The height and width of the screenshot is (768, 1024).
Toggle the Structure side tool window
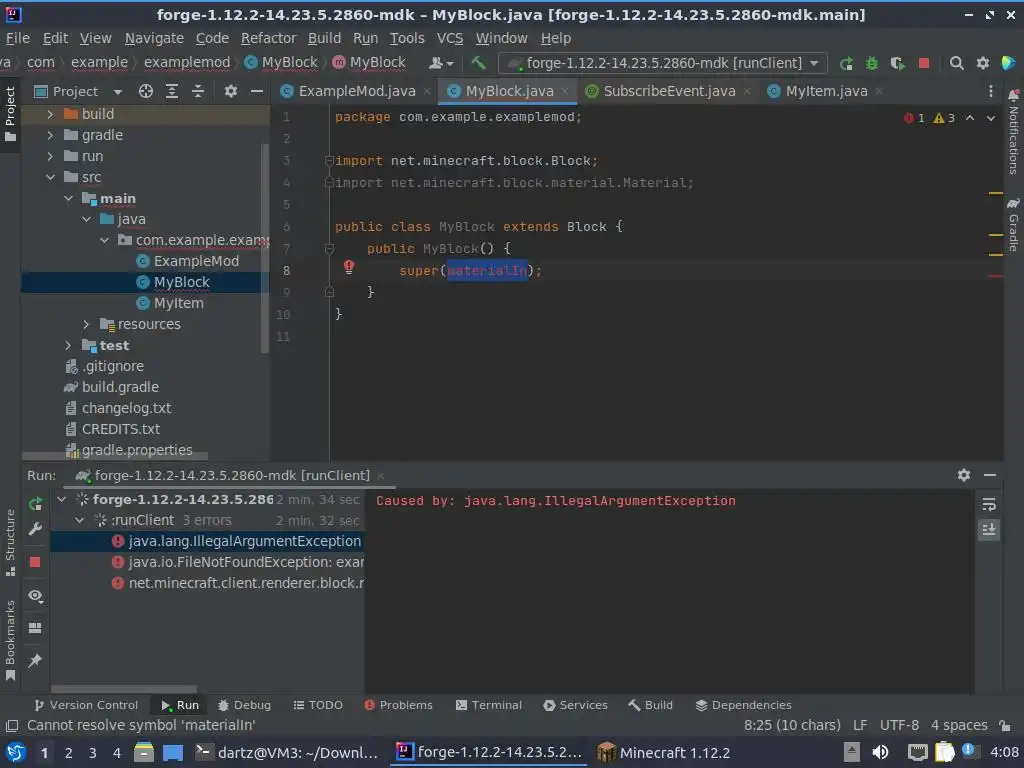coord(10,543)
